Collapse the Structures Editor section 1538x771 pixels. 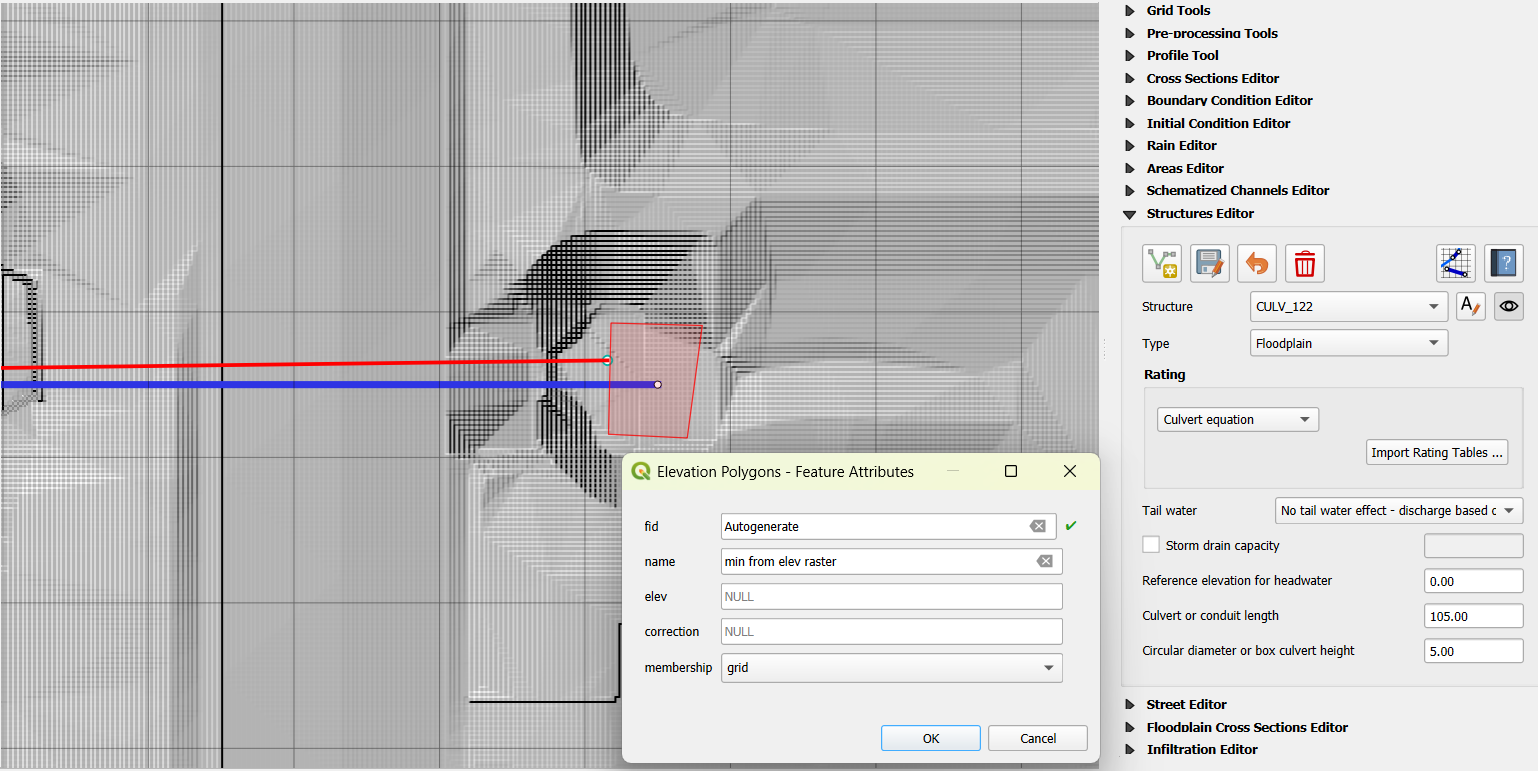click(x=1131, y=213)
